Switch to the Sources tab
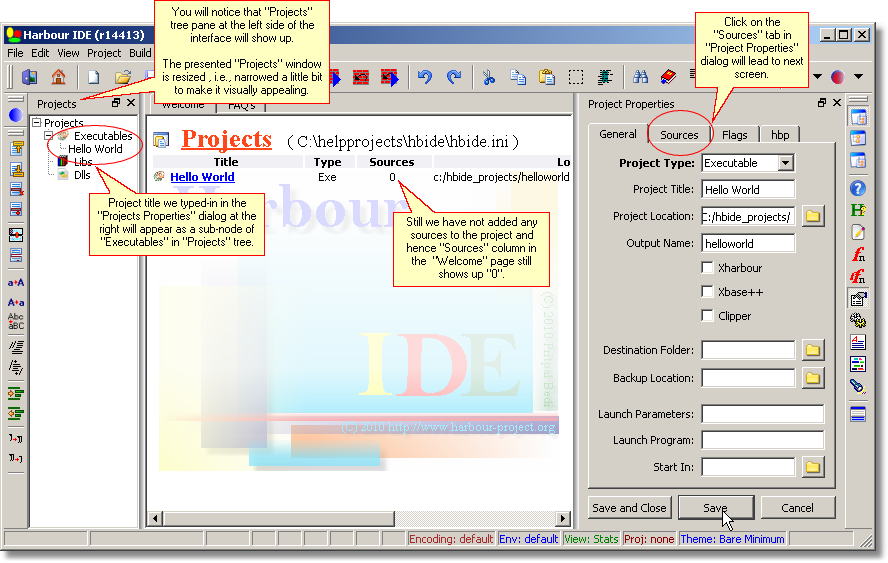 coord(679,135)
